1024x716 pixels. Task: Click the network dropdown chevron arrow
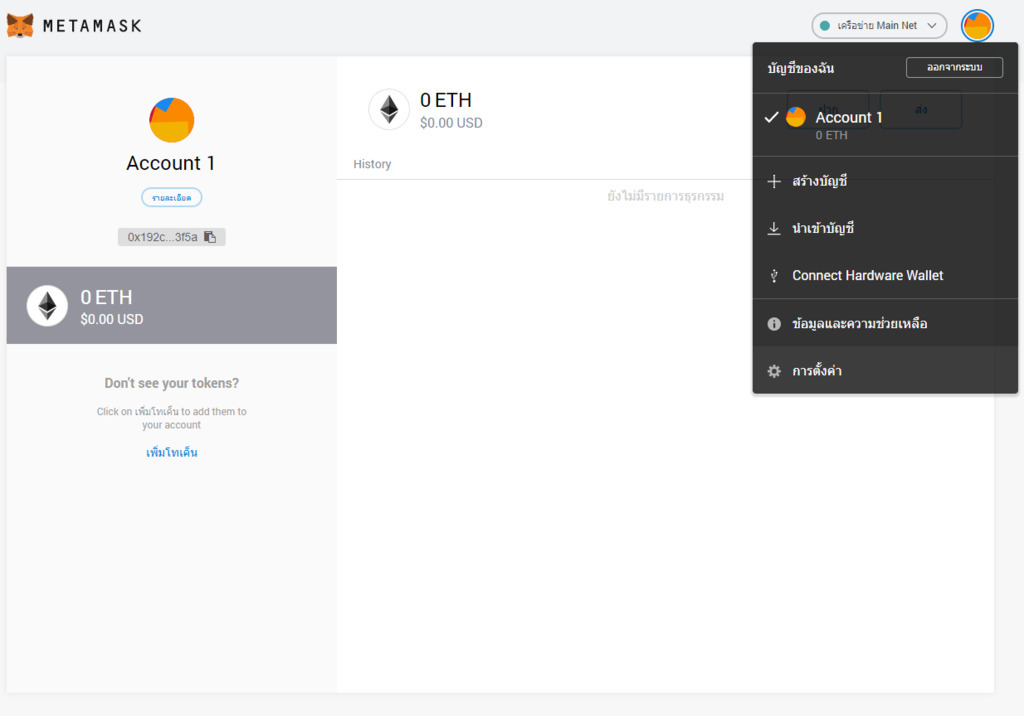[932, 26]
